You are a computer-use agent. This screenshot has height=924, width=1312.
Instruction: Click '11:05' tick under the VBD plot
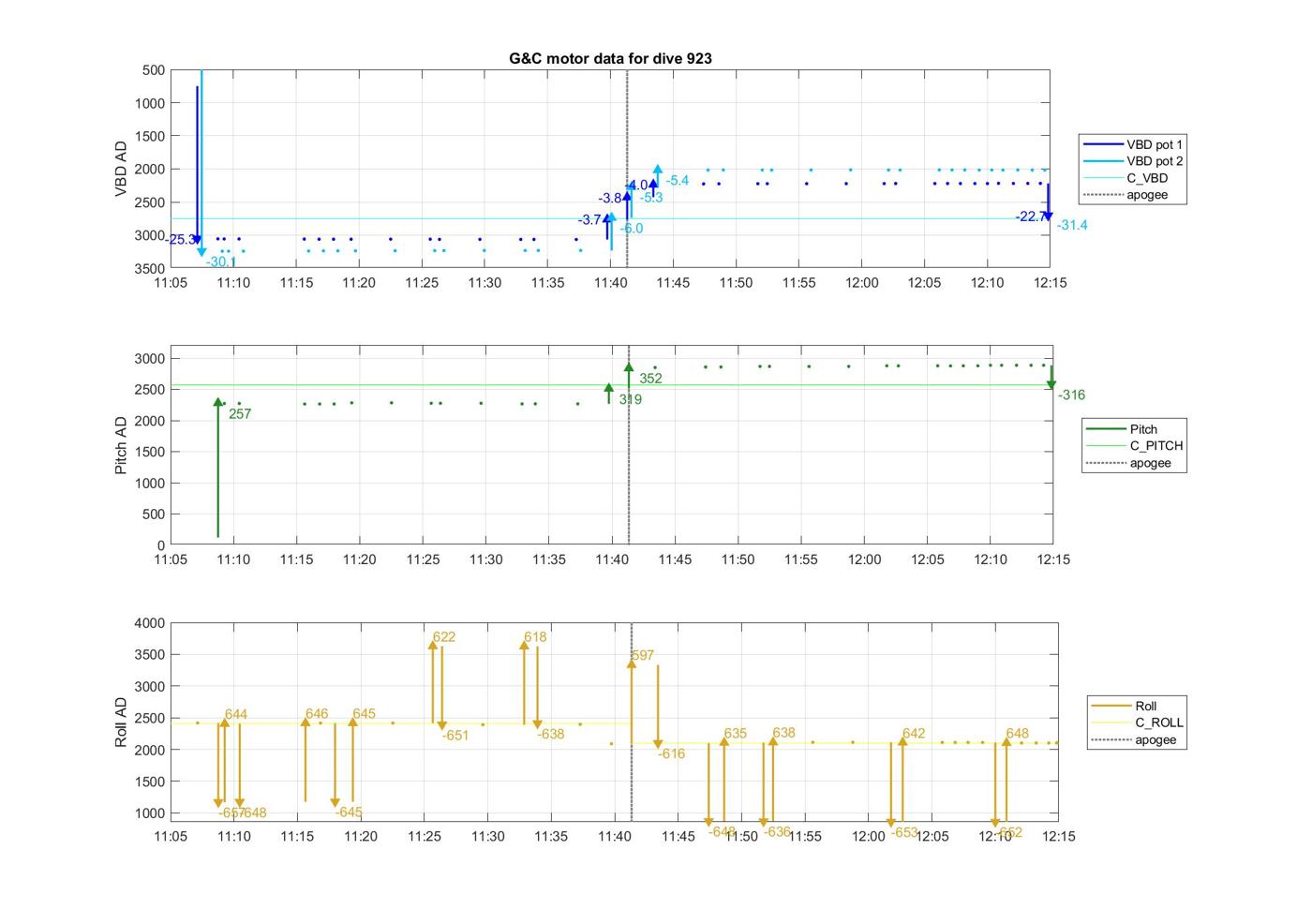tap(170, 283)
